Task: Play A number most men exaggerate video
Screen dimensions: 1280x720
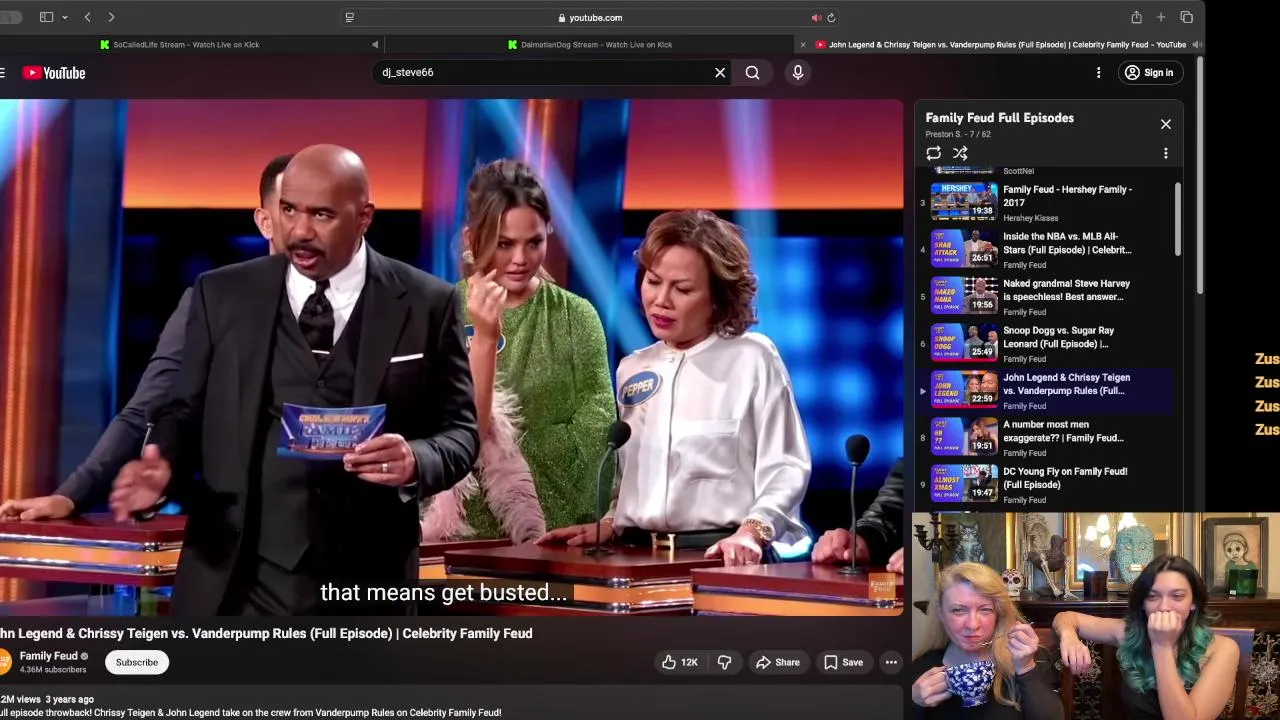Action: point(1045,438)
